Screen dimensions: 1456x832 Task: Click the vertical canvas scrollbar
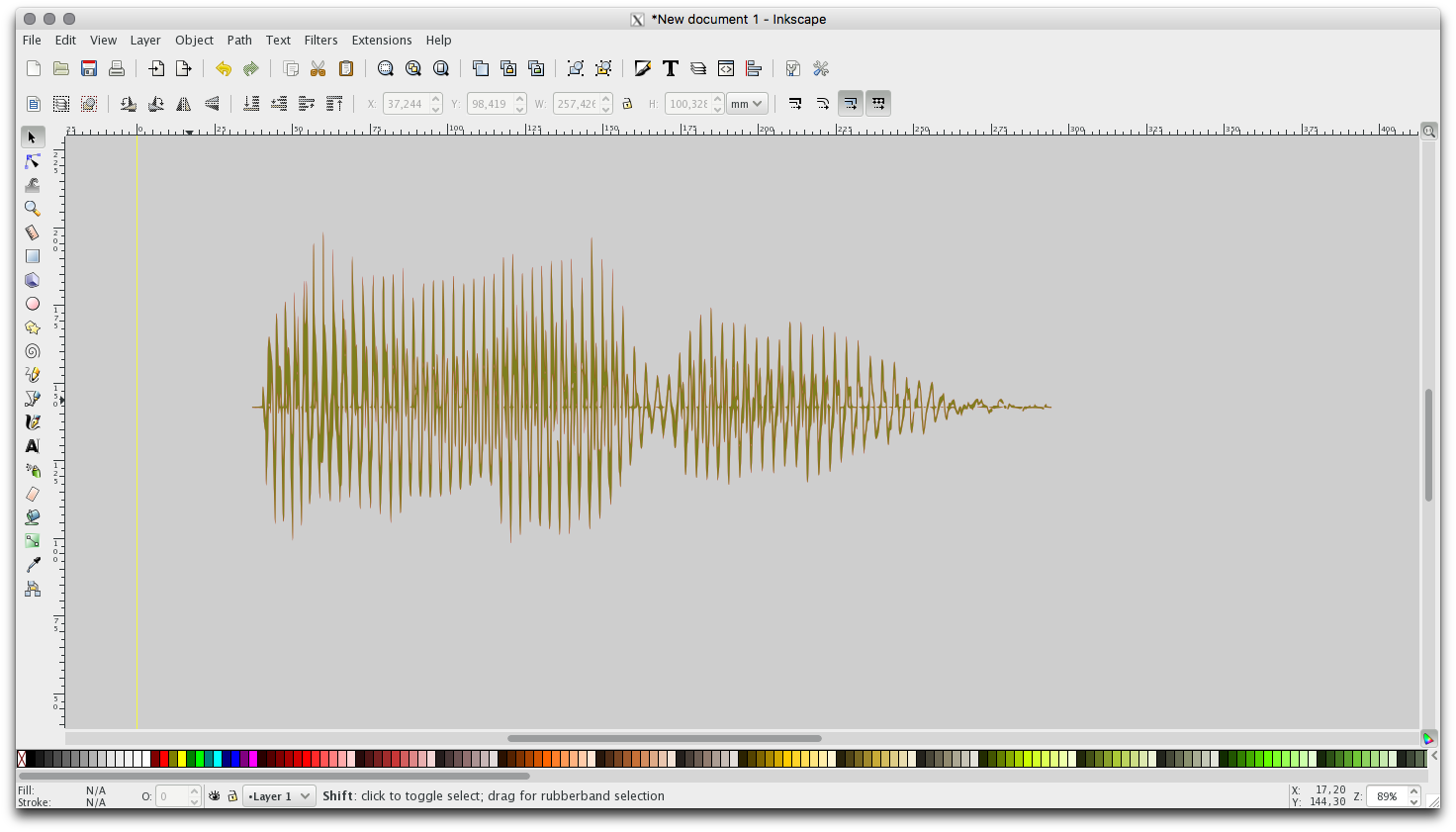click(x=1428, y=445)
